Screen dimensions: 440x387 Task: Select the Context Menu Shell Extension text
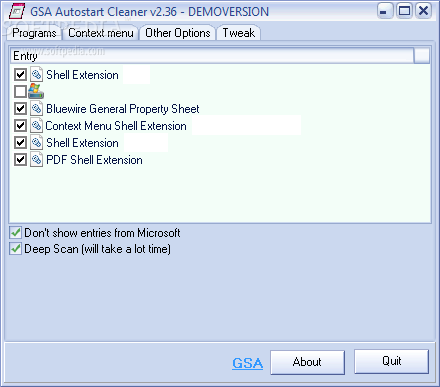[116, 126]
